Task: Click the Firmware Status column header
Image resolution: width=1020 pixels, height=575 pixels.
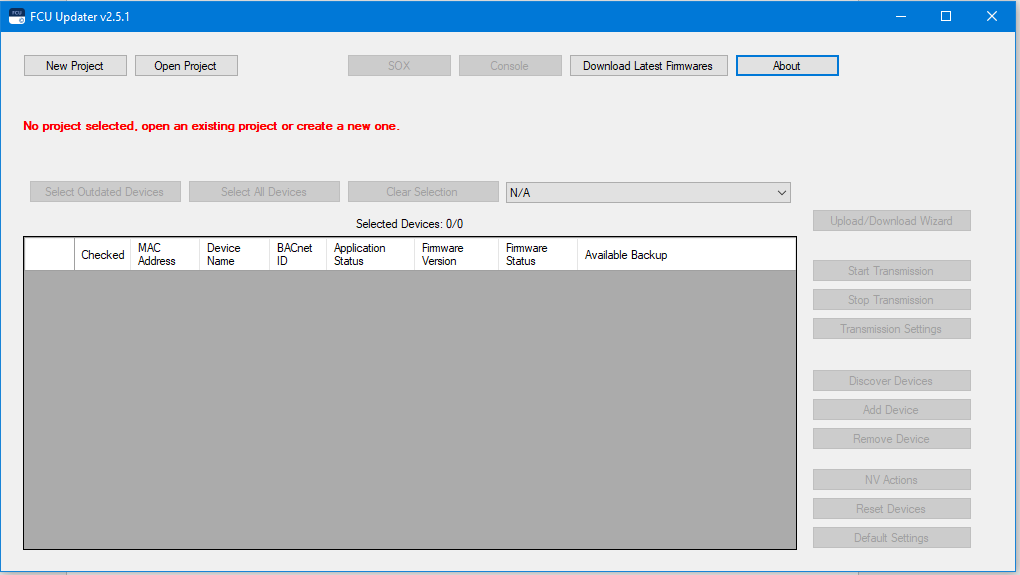Action: coord(527,255)
